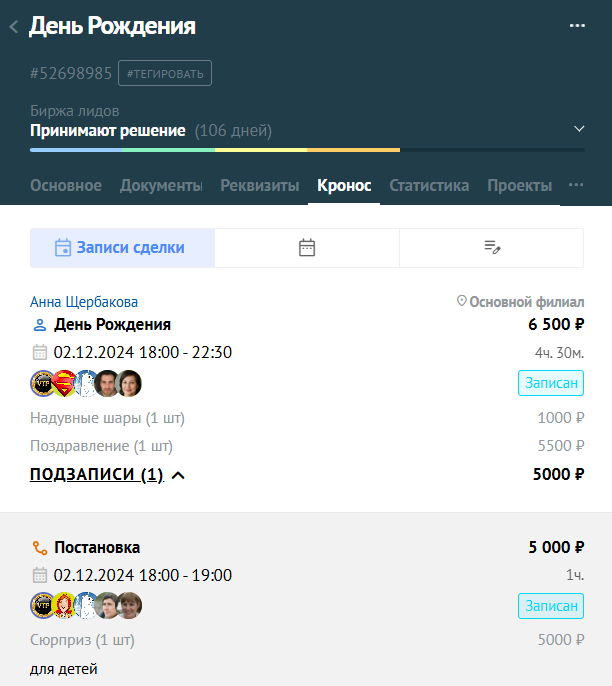Click the orange phone icon beside Постановка
The height and width of the screenshot is (686, 612).
[x=40, y=548]
